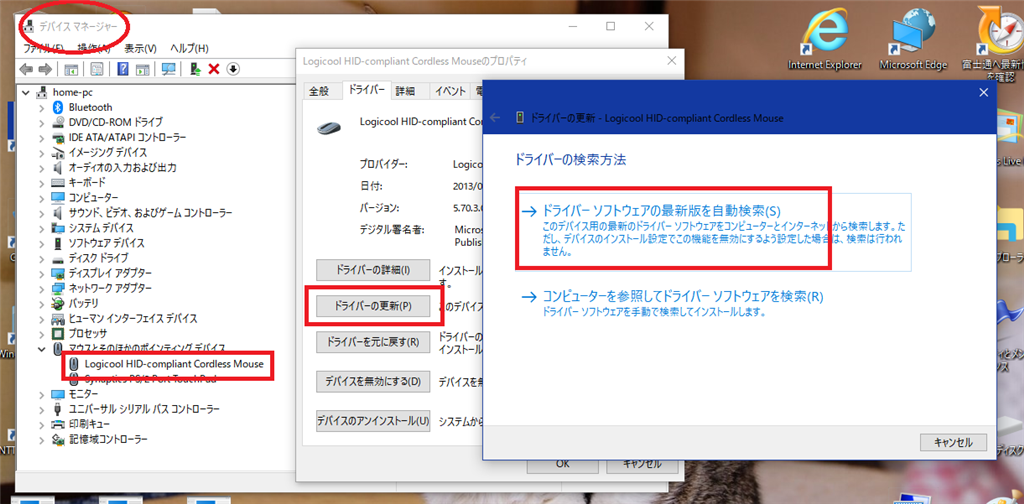Switch to the ドライバー tab
This screenshot has width=1024, height=504.
(x=366, y=90)
